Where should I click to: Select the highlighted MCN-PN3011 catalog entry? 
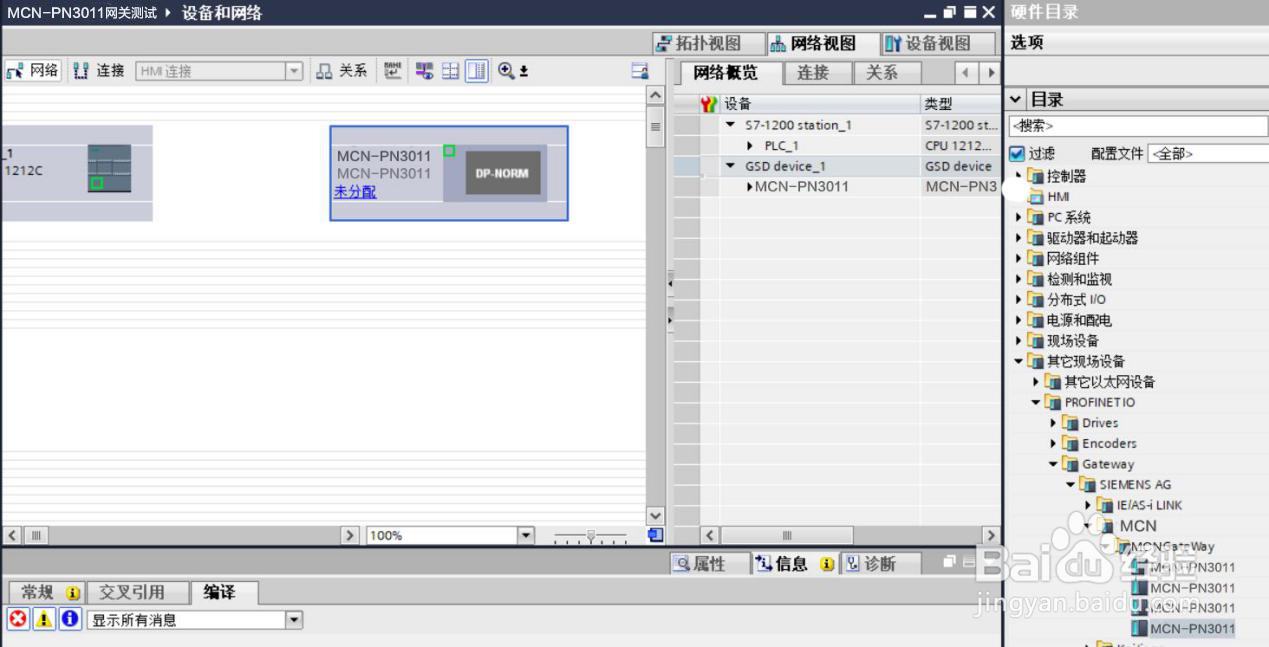tap(1184, 629)
